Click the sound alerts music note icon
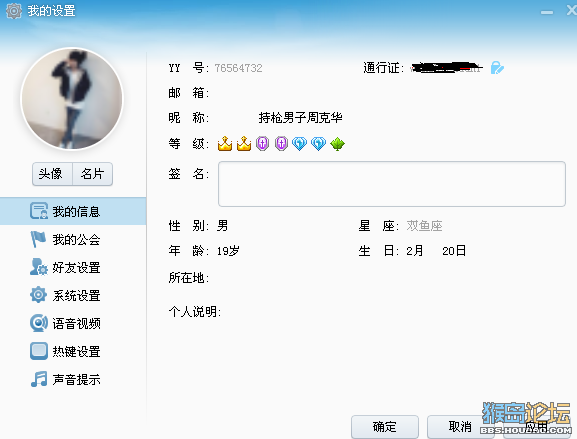This screenshot has height=439, width=577. coord(39,379)
